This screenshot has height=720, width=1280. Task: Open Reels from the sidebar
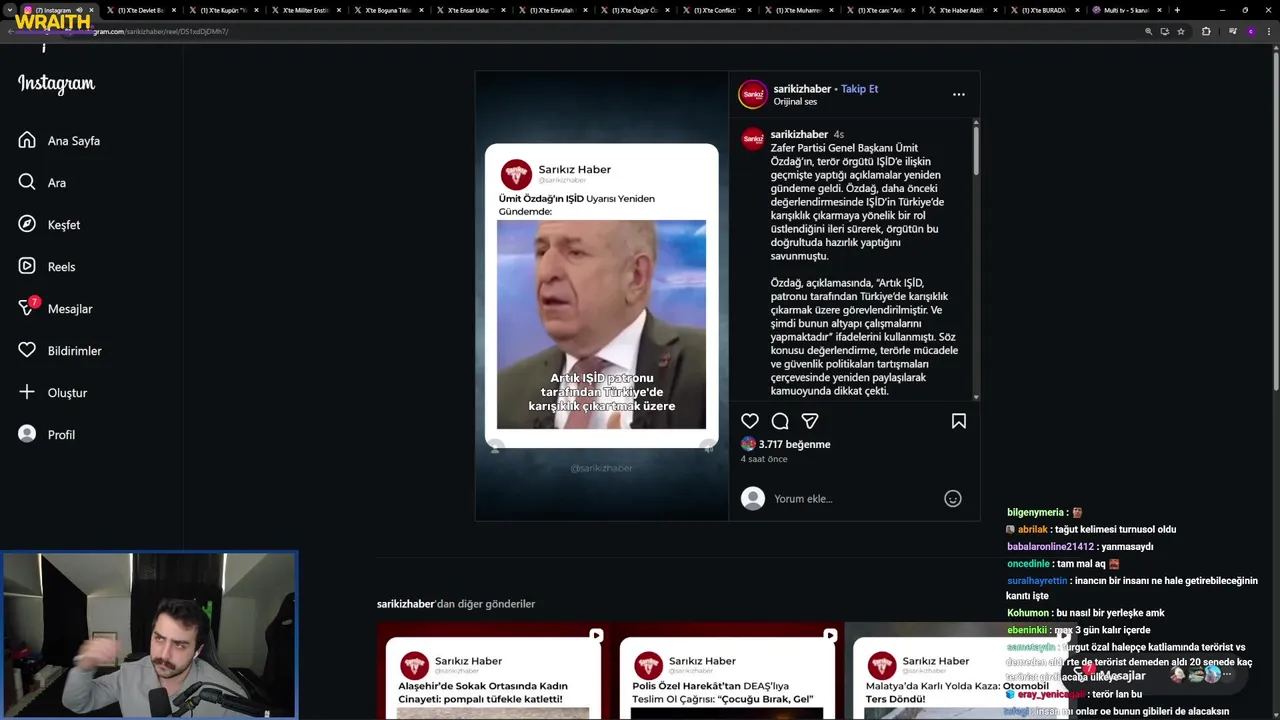48,267
